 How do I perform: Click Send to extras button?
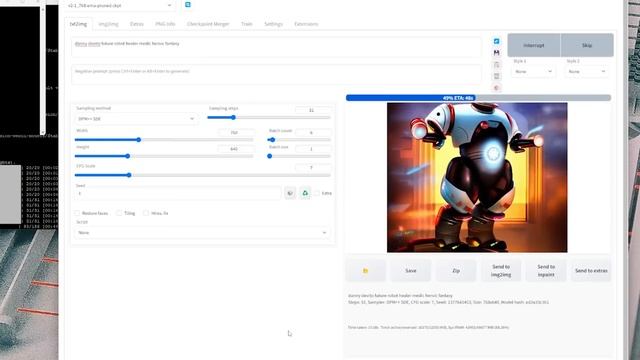coord(591,271)
